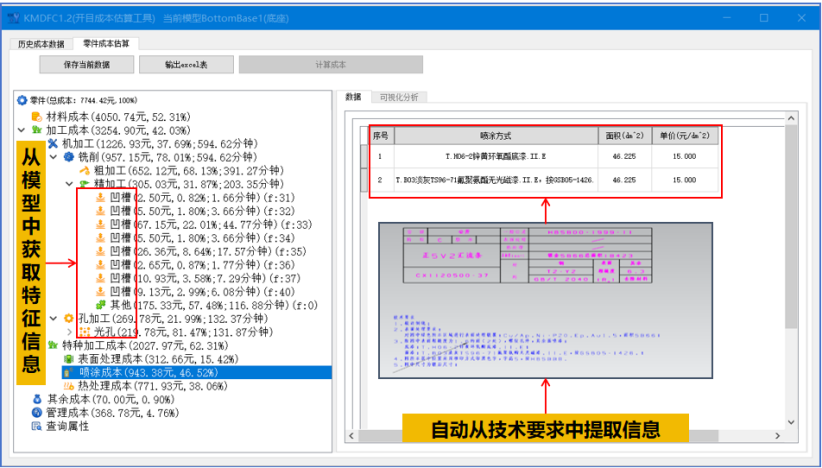
Task: Click the 喷涂方式 column header
Action: (x=494, y=135)
